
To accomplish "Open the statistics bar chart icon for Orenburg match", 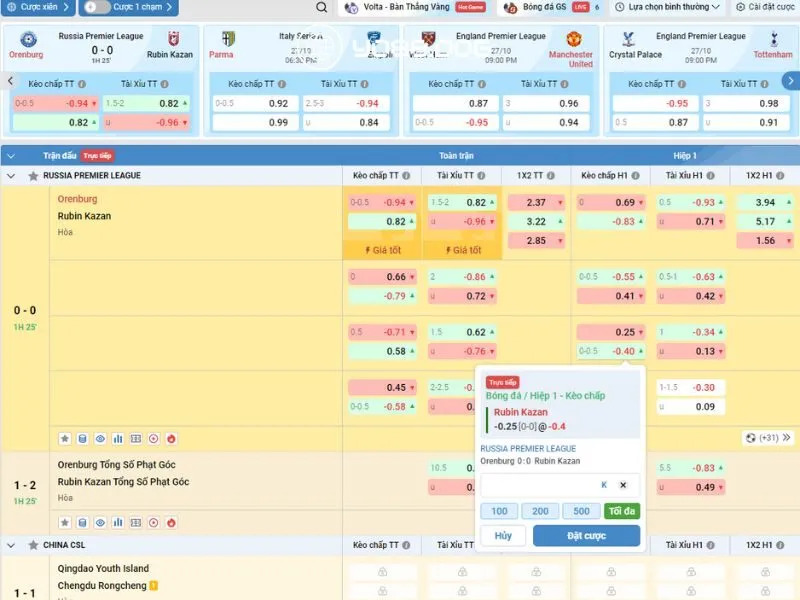I will (x=118, y=438).
